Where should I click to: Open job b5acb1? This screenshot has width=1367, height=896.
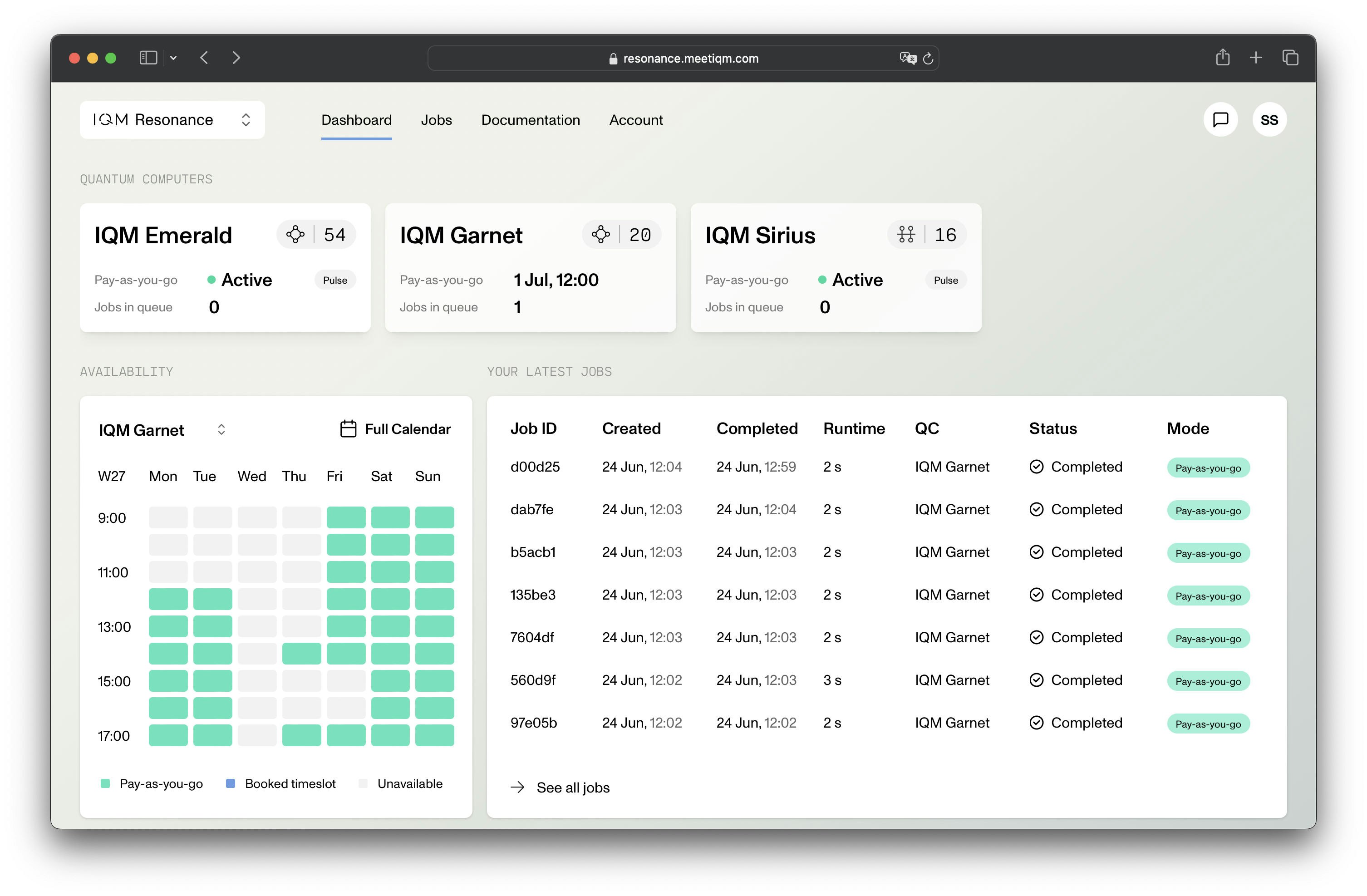(533, 552)
